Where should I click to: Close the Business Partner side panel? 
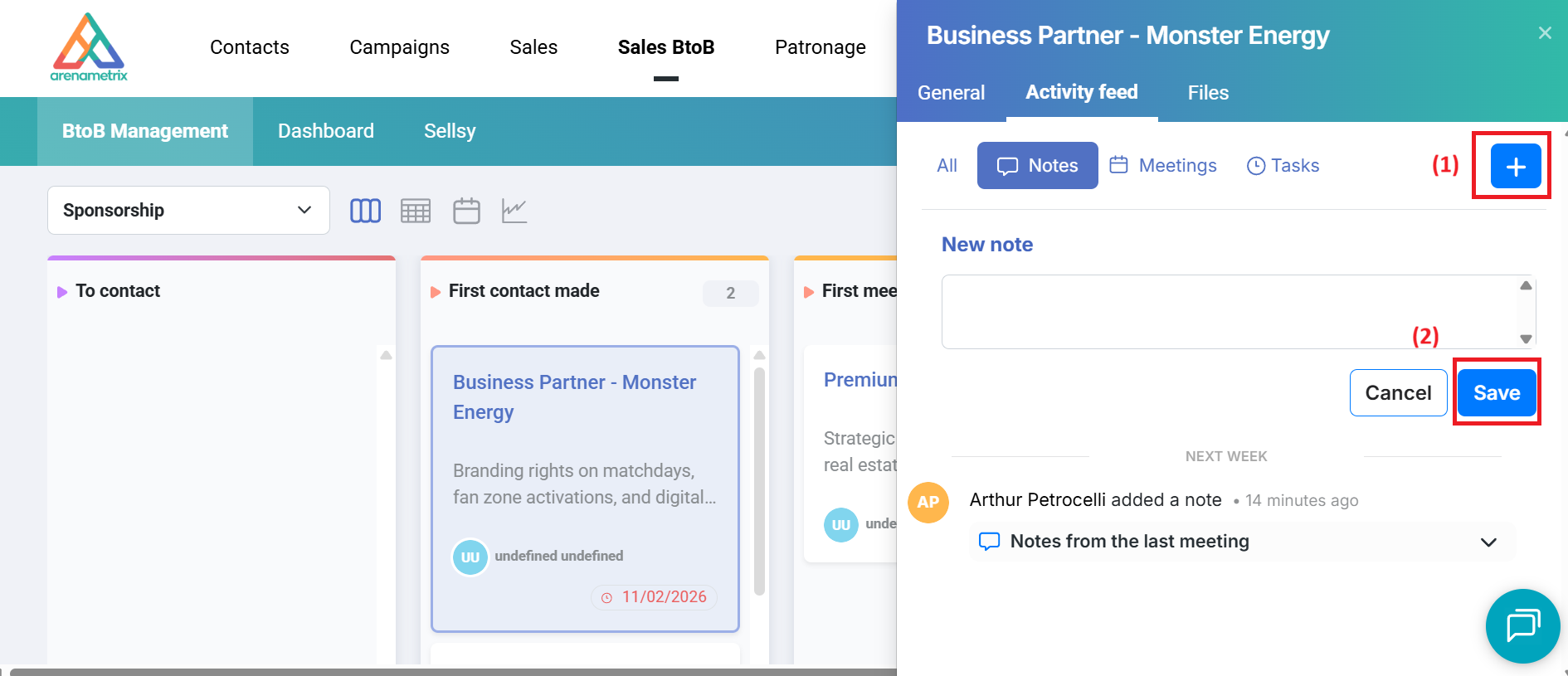click(x=1544, y=33)
